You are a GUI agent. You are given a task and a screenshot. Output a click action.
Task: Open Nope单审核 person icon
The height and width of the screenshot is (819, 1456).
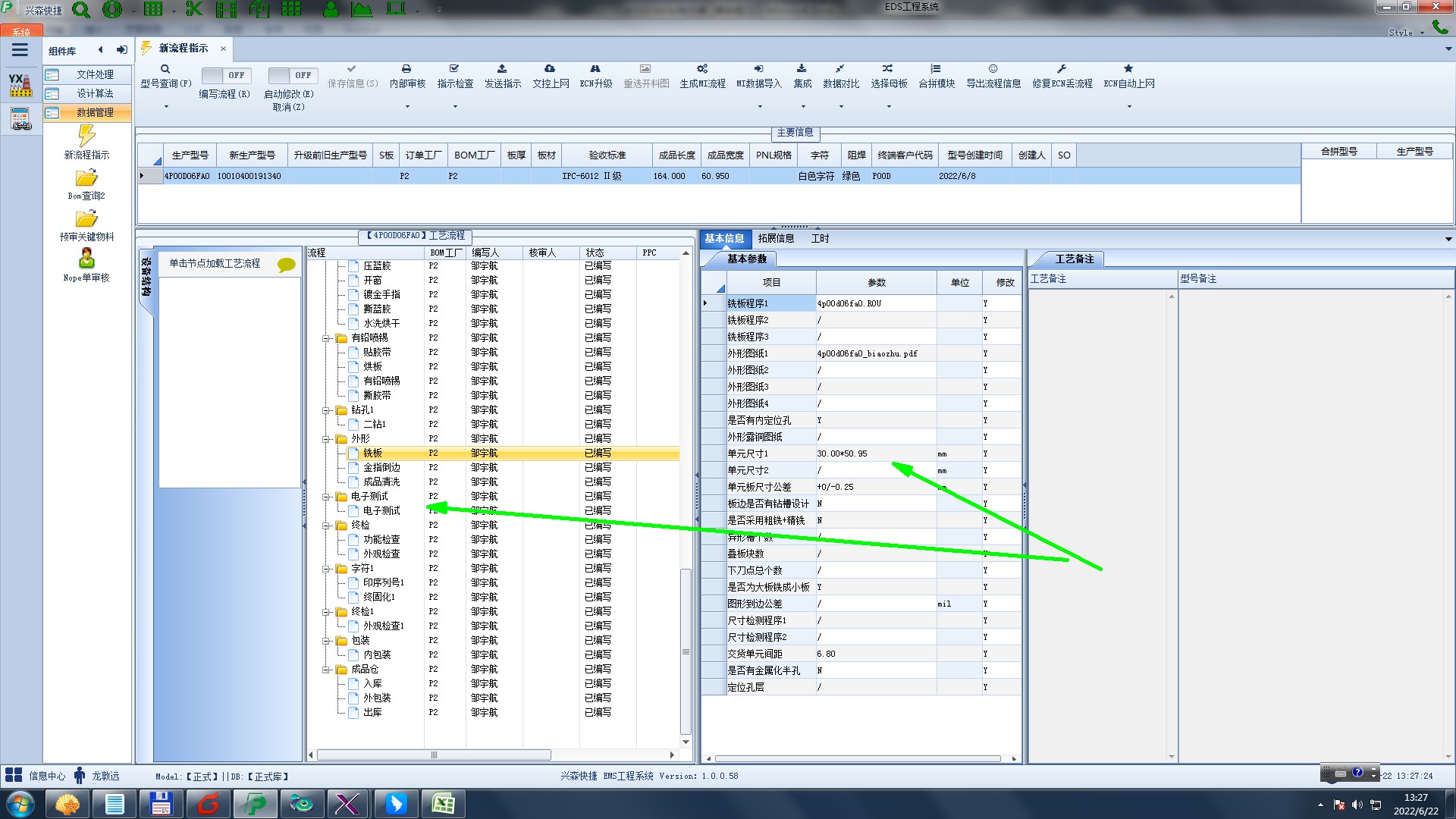(x=86, y=259)
